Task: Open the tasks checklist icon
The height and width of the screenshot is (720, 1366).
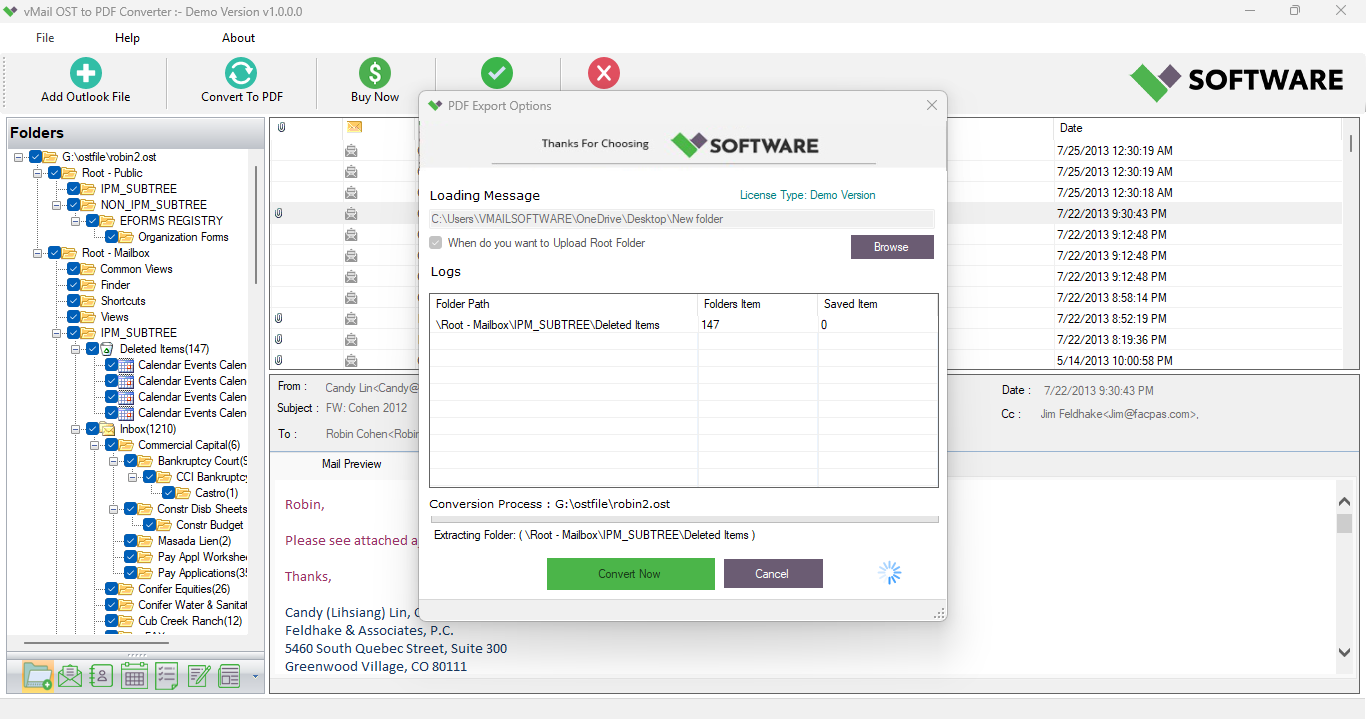Action: 166,677
